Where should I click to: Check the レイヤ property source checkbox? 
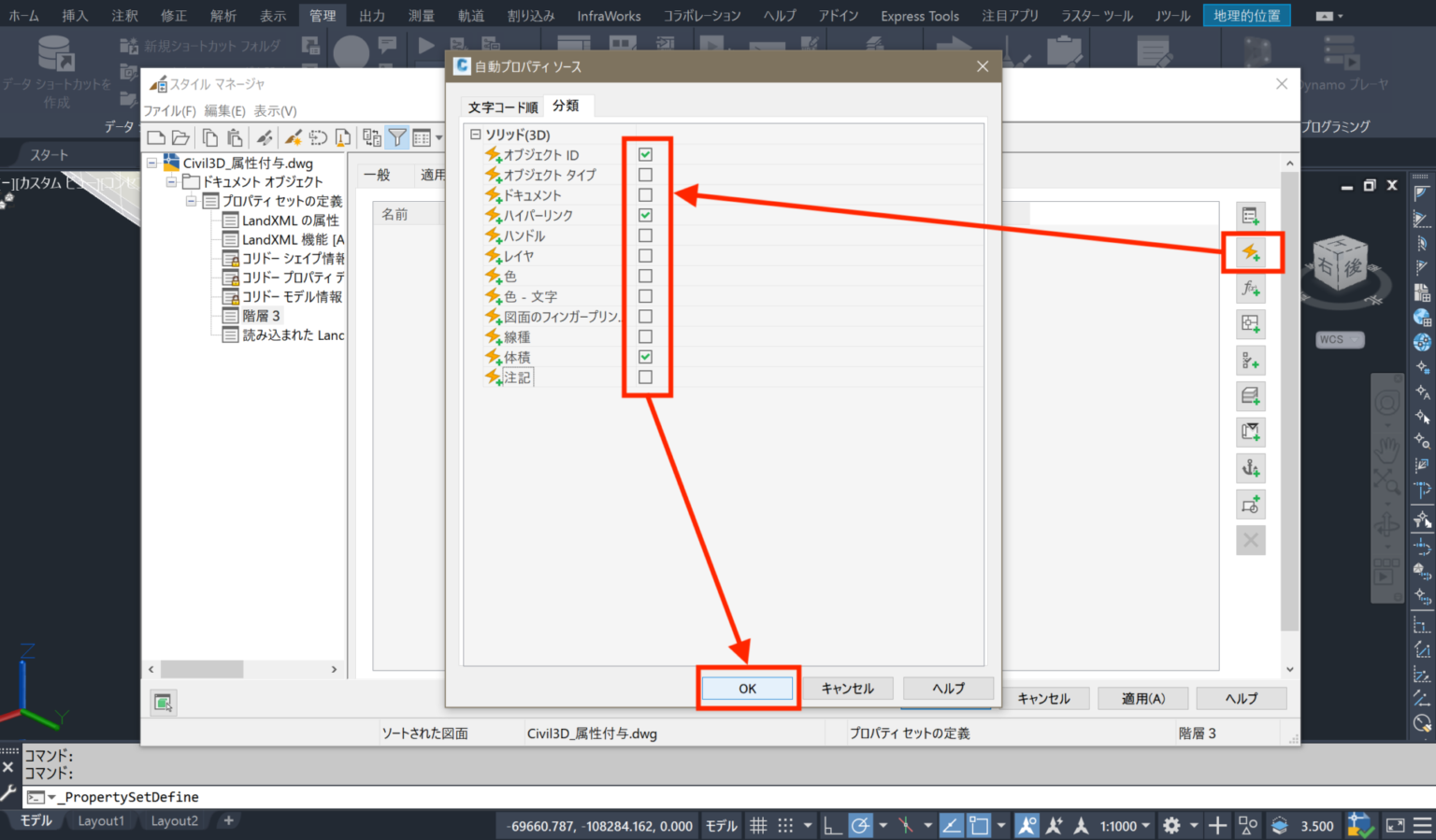pos(645,255)
